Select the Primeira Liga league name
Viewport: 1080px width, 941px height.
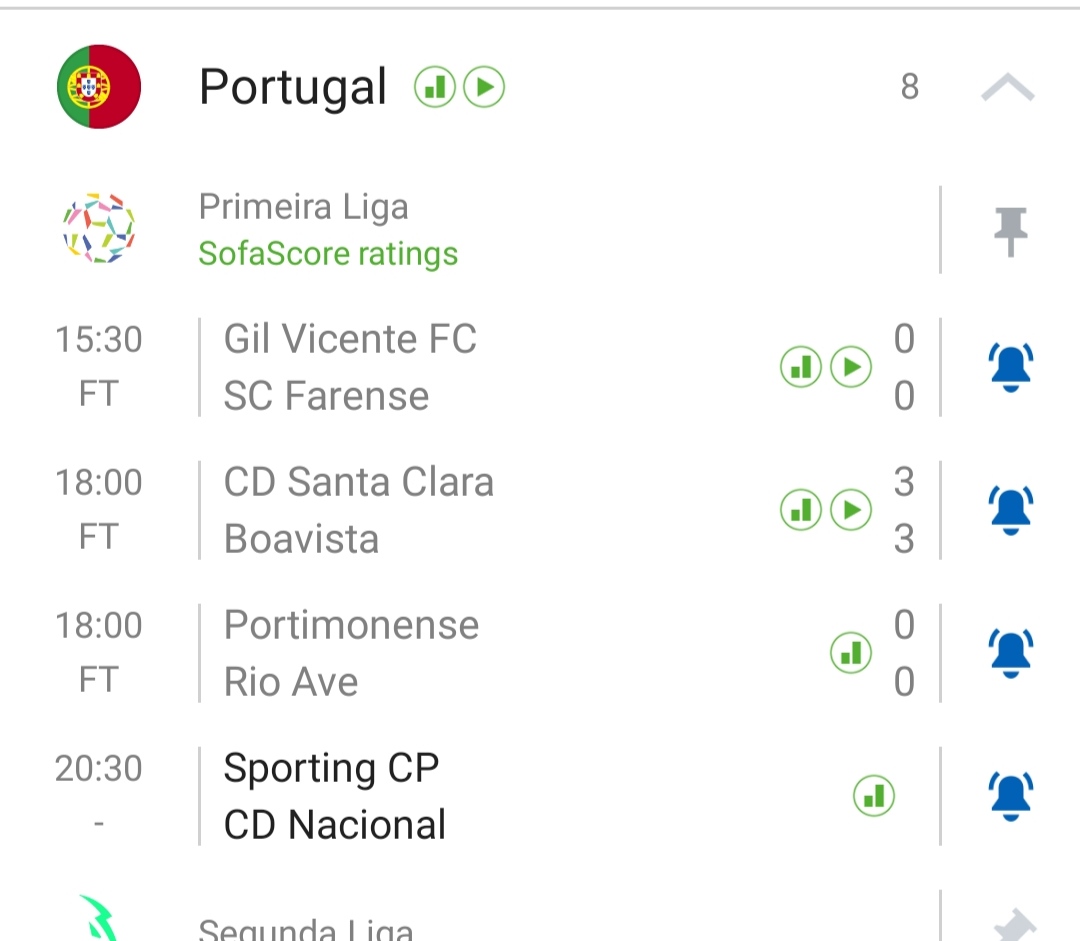pyautogui.click(x=303, y=207)
